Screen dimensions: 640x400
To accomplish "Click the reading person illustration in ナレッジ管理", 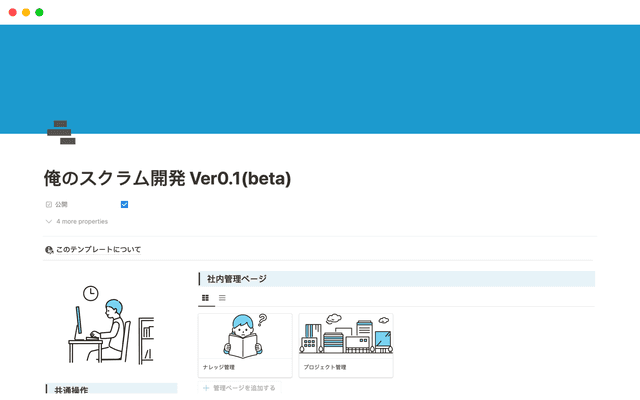I will point(245,335).
